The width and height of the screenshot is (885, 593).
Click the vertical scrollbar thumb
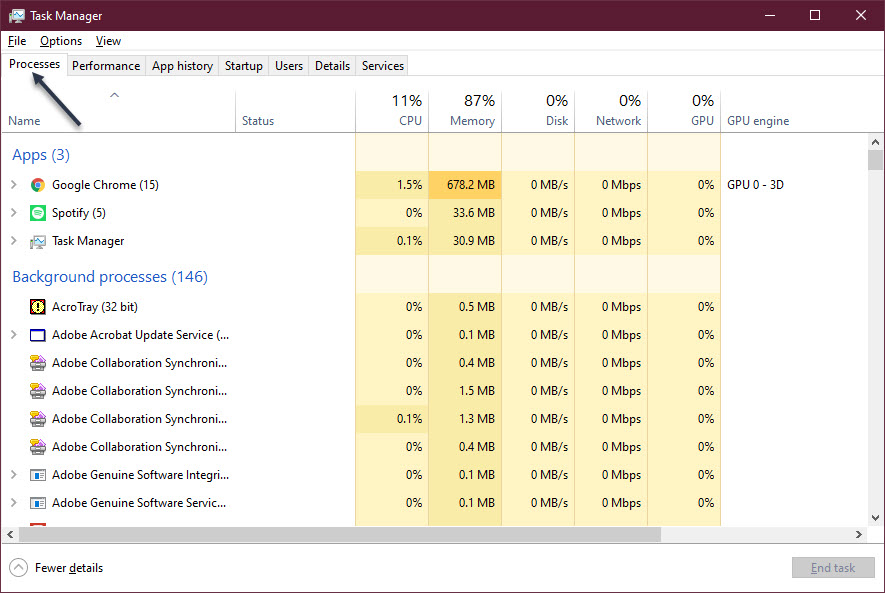click(x=875, y=161)
